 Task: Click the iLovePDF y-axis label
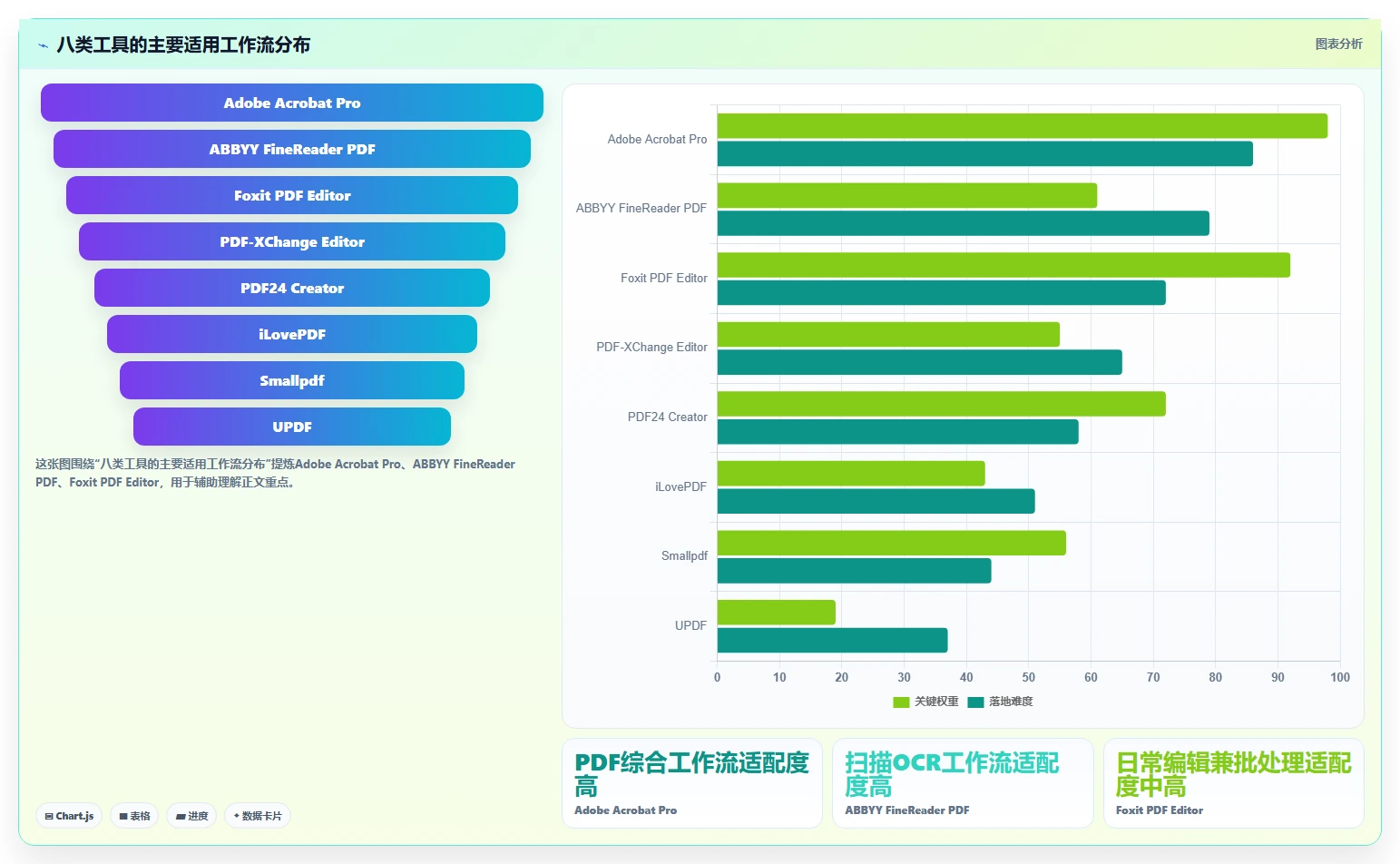[681, 486]
